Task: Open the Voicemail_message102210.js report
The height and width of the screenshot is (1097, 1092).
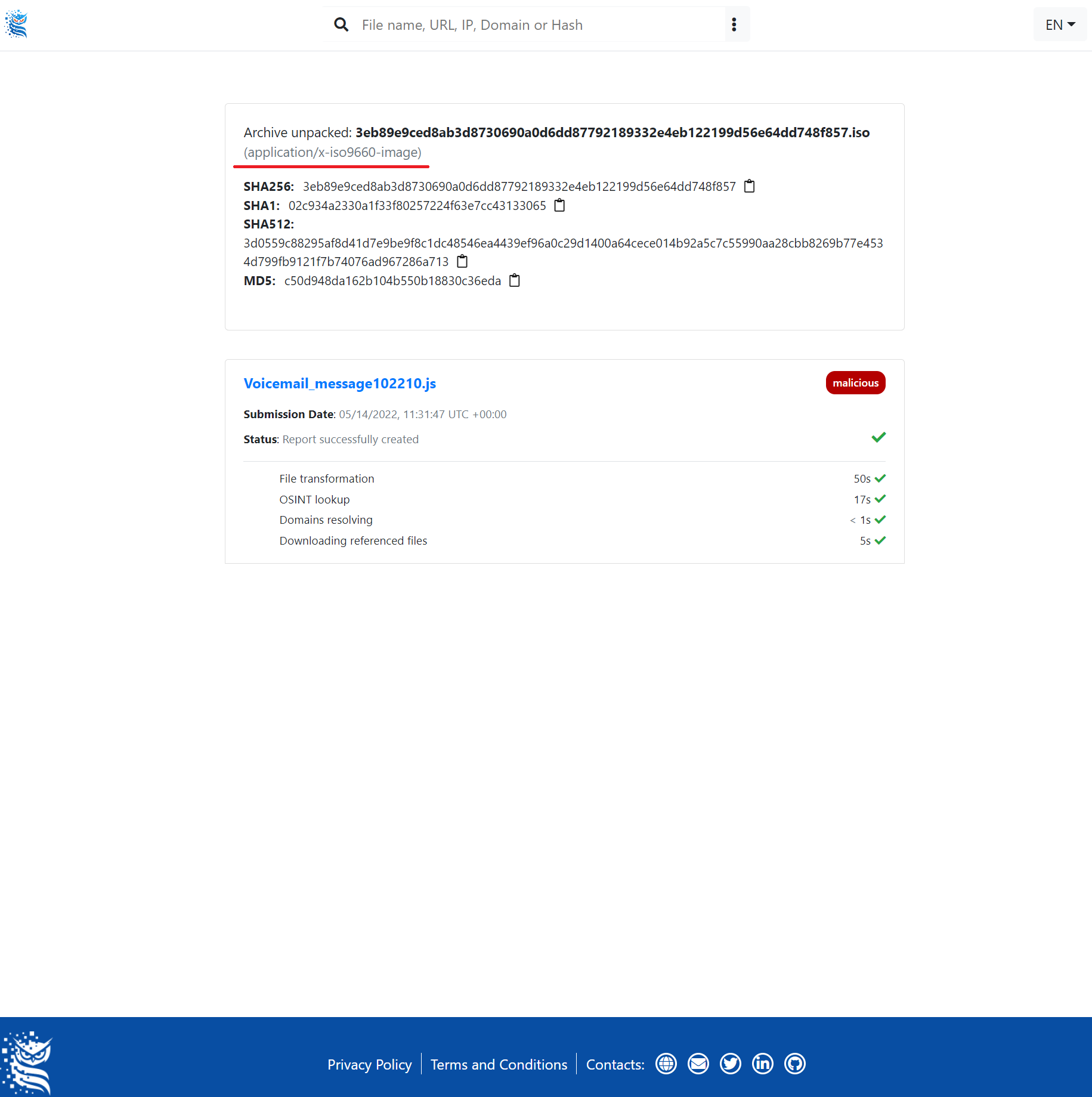Action: pyautogui.click(x=339, y=384)
